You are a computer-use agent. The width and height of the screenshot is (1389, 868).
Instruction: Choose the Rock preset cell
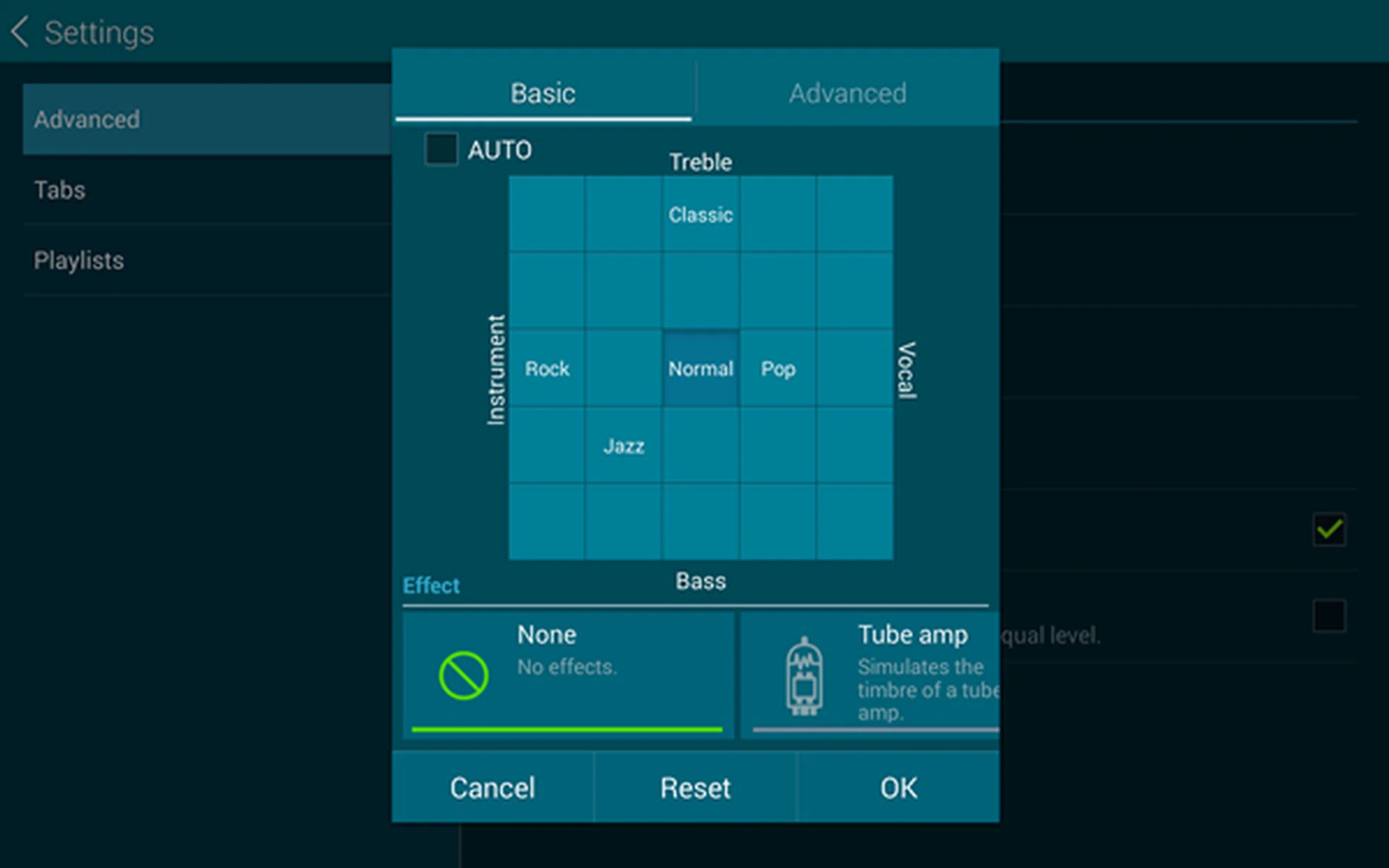(x=547, y=369)
